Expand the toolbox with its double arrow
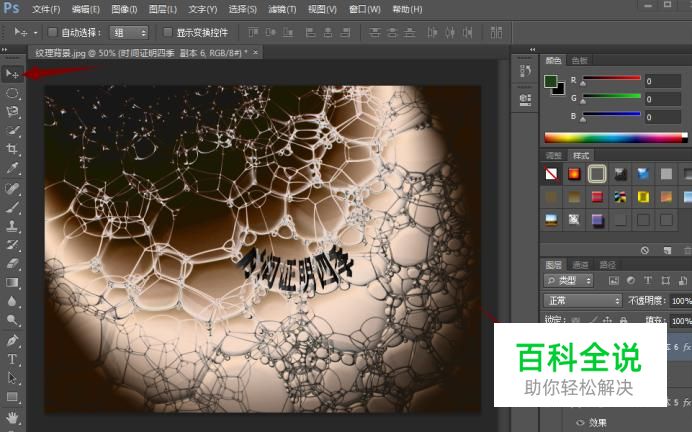This screenshot has height=432, width=692. tap(5, 49)
